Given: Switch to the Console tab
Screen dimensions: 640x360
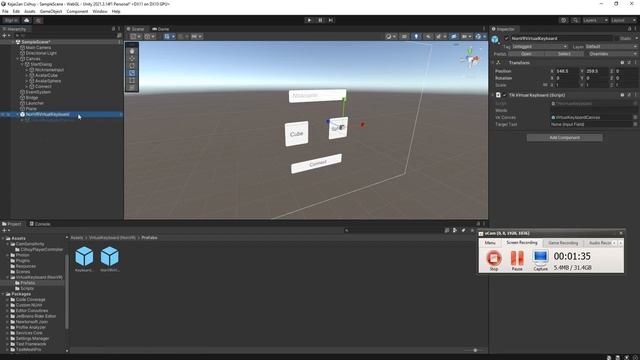Looking at the screenshot, I should (40, 224).
